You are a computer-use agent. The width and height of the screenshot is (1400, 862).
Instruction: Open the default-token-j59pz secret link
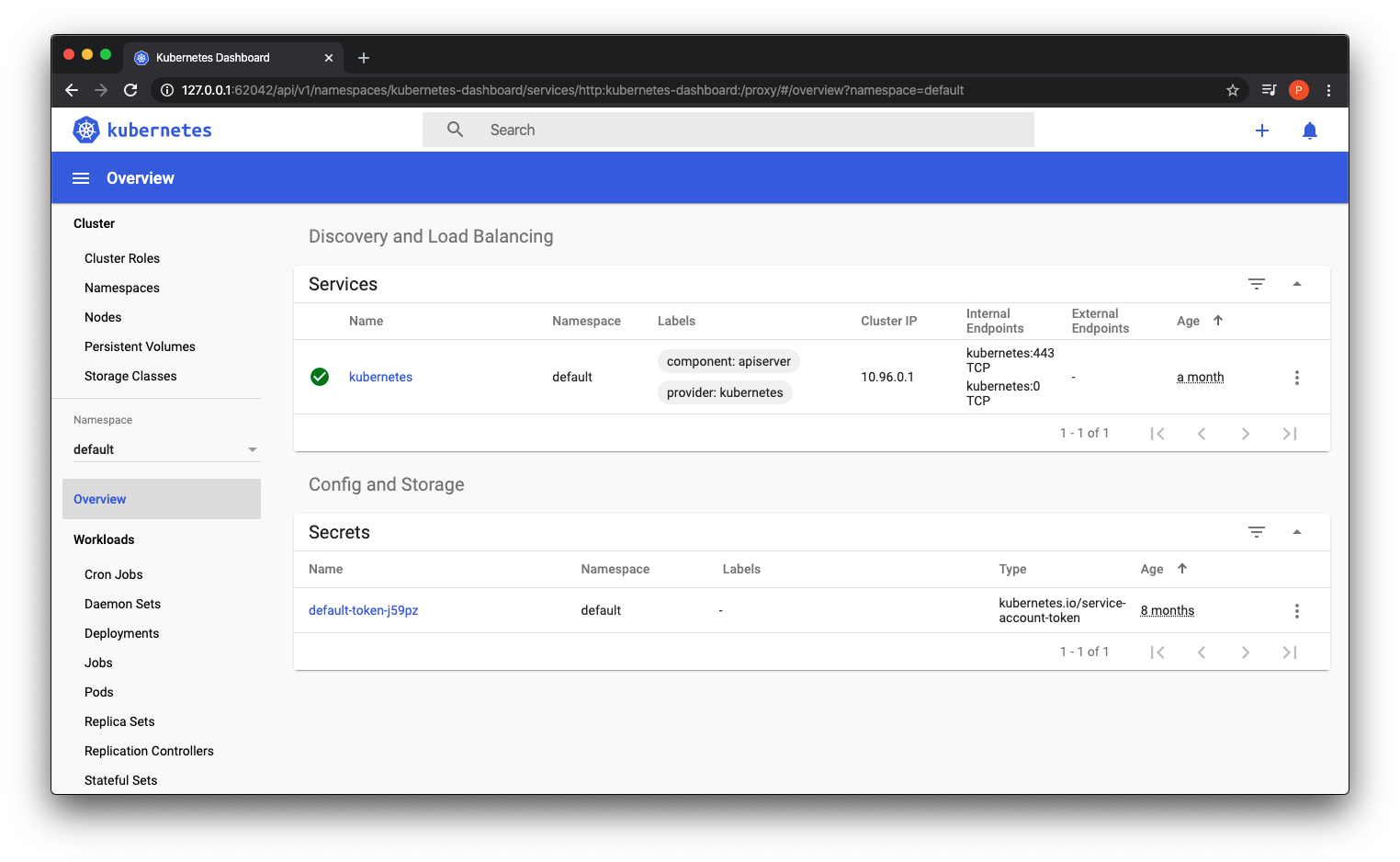click(363, 610)
